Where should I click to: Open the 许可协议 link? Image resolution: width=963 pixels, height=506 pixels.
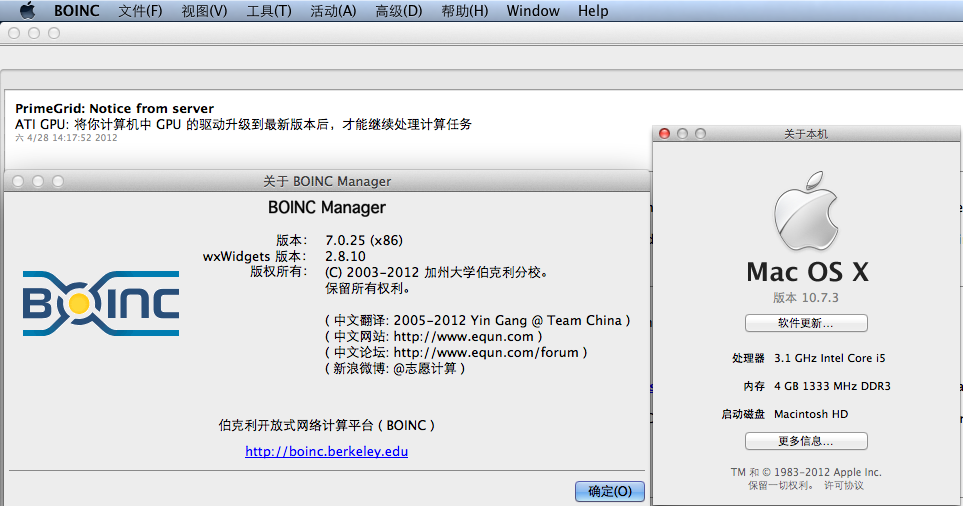click(x=844, y=485)
